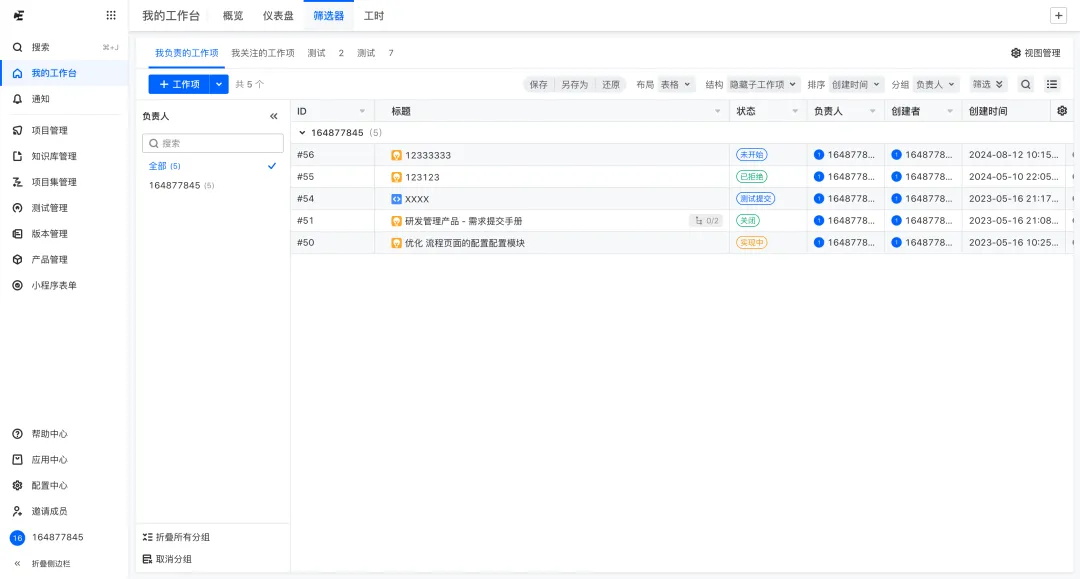Open 帮助中心 help center
Image resolution: width=1080 pixels, height=579 pixels.
point(49,434)
